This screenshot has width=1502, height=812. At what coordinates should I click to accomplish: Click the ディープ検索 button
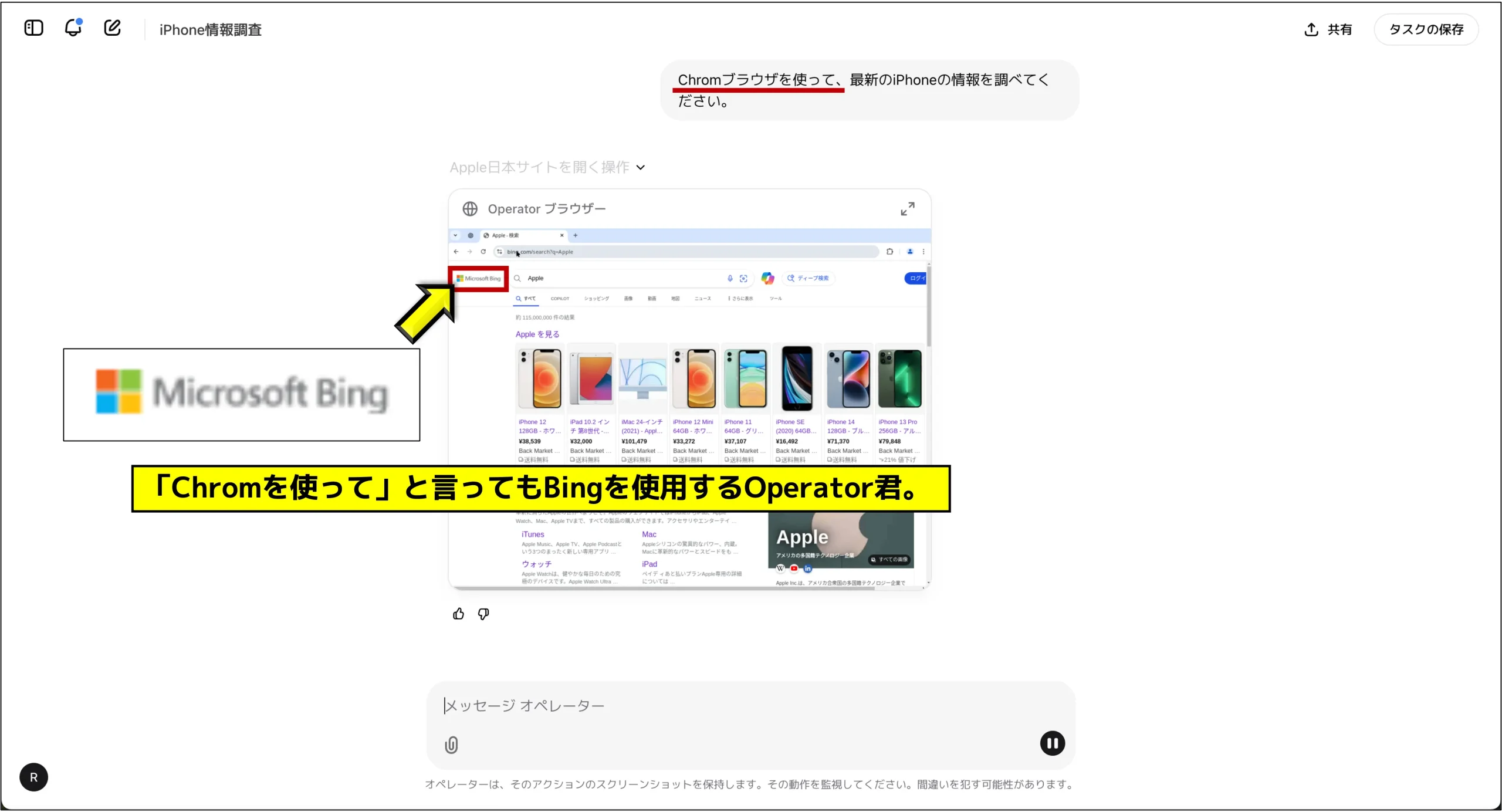pyautogui.click(x=808, y=278)
